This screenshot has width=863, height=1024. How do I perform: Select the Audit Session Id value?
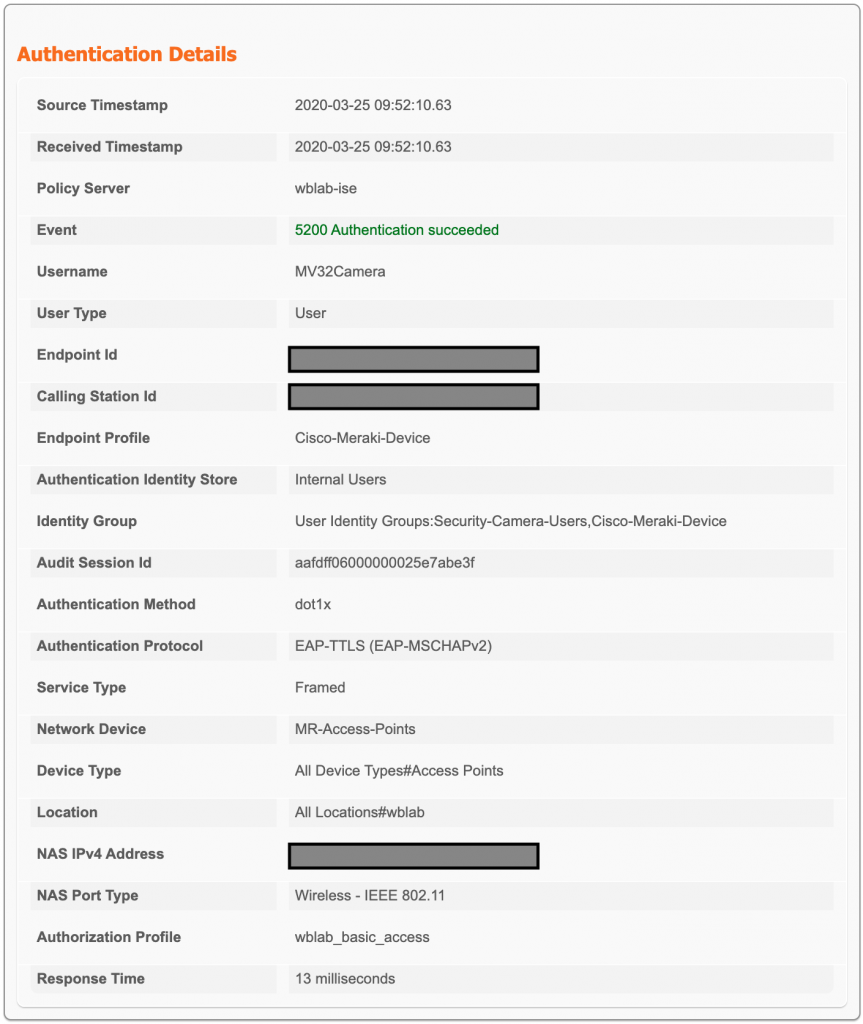385,563
